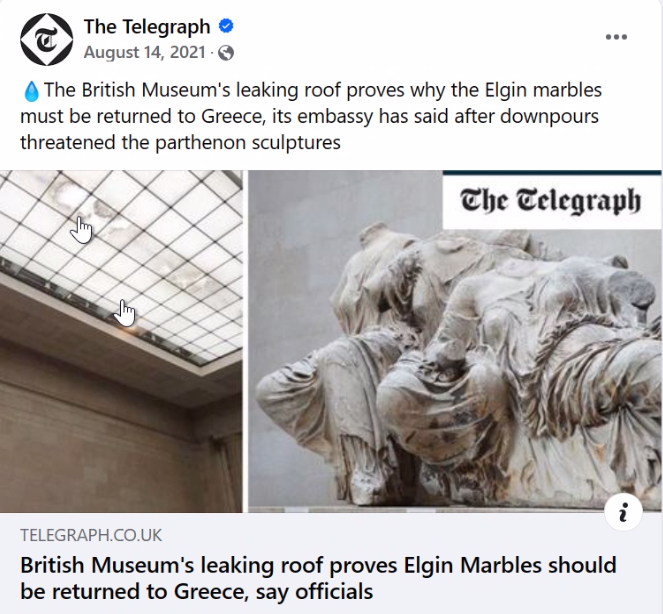This screenshot has width=663, height=614.
Task: Click the lower hand cursor near ceiling edge
Action: (125, 313)
